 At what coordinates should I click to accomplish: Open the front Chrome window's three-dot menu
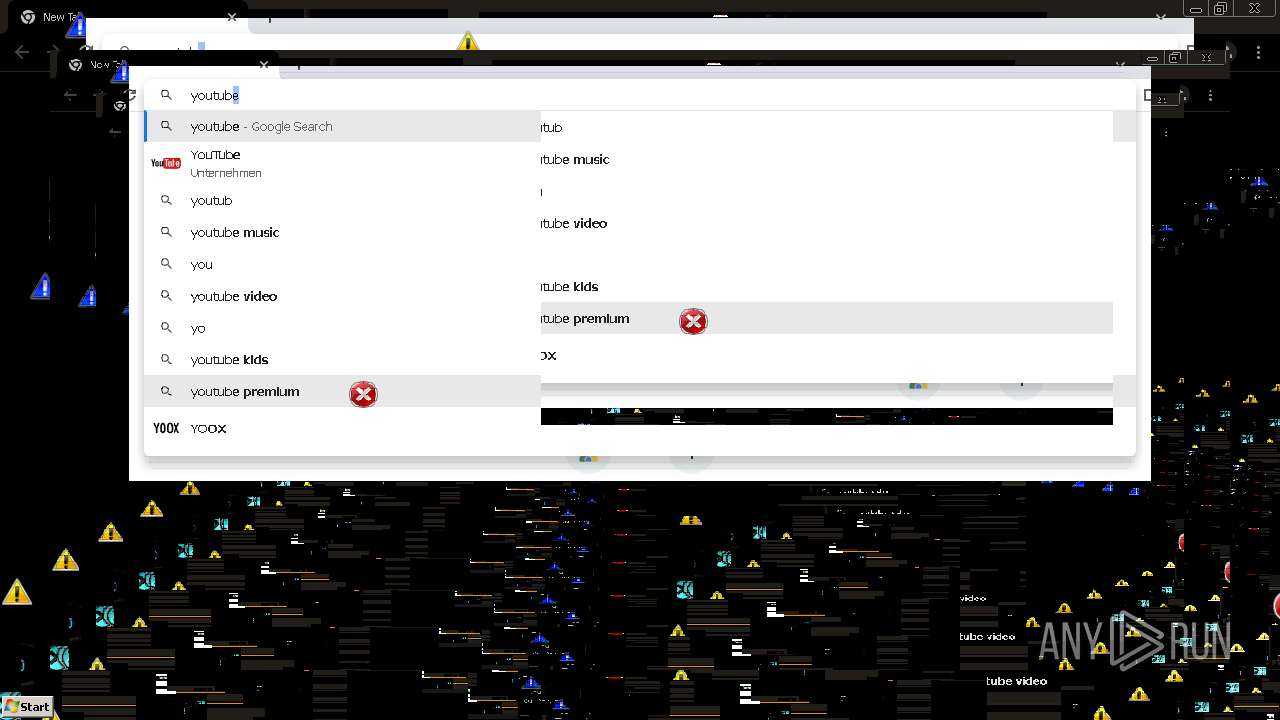(1211, 96)
